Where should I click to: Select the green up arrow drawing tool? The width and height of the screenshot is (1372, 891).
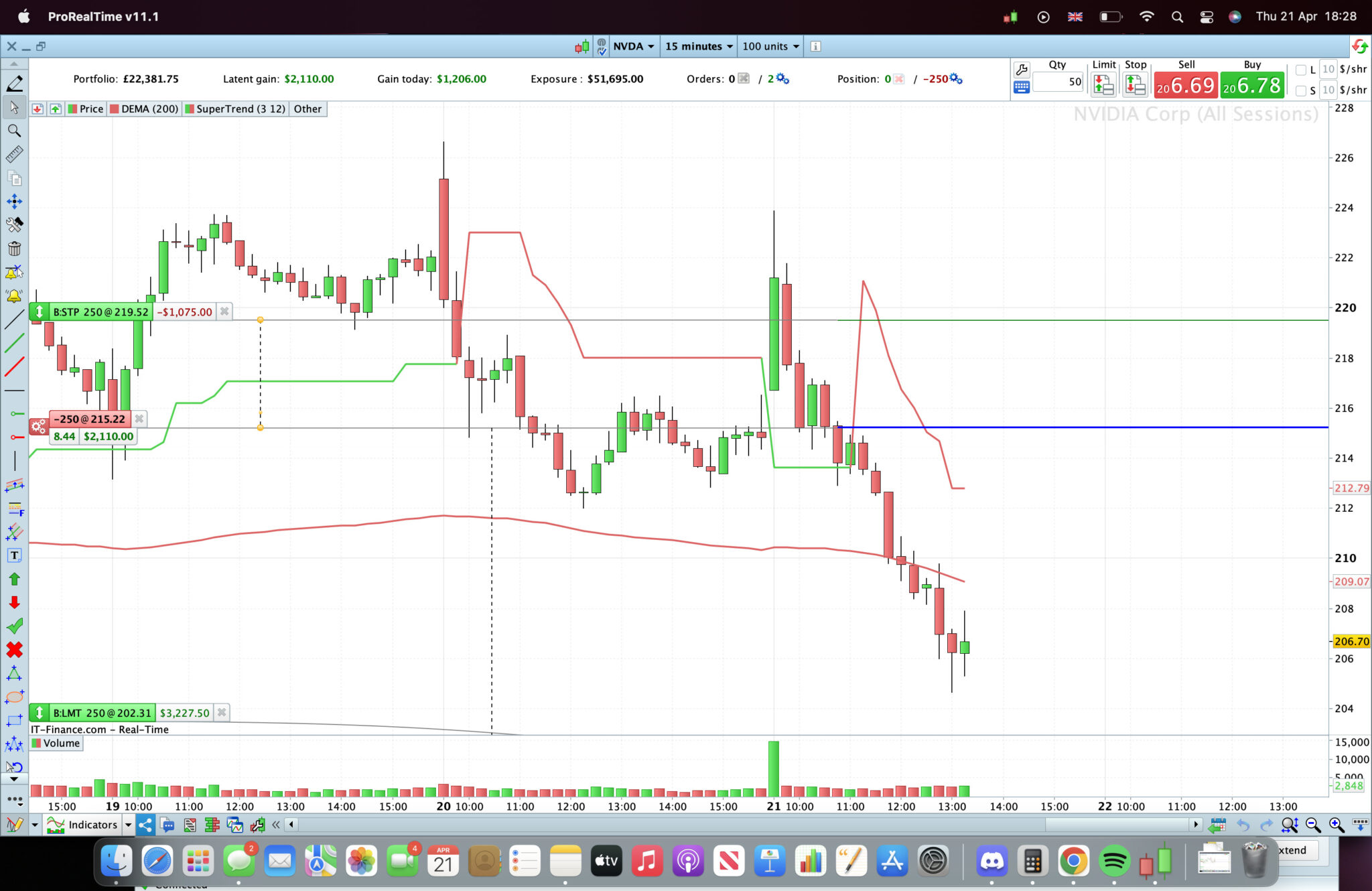pos(14,579)
